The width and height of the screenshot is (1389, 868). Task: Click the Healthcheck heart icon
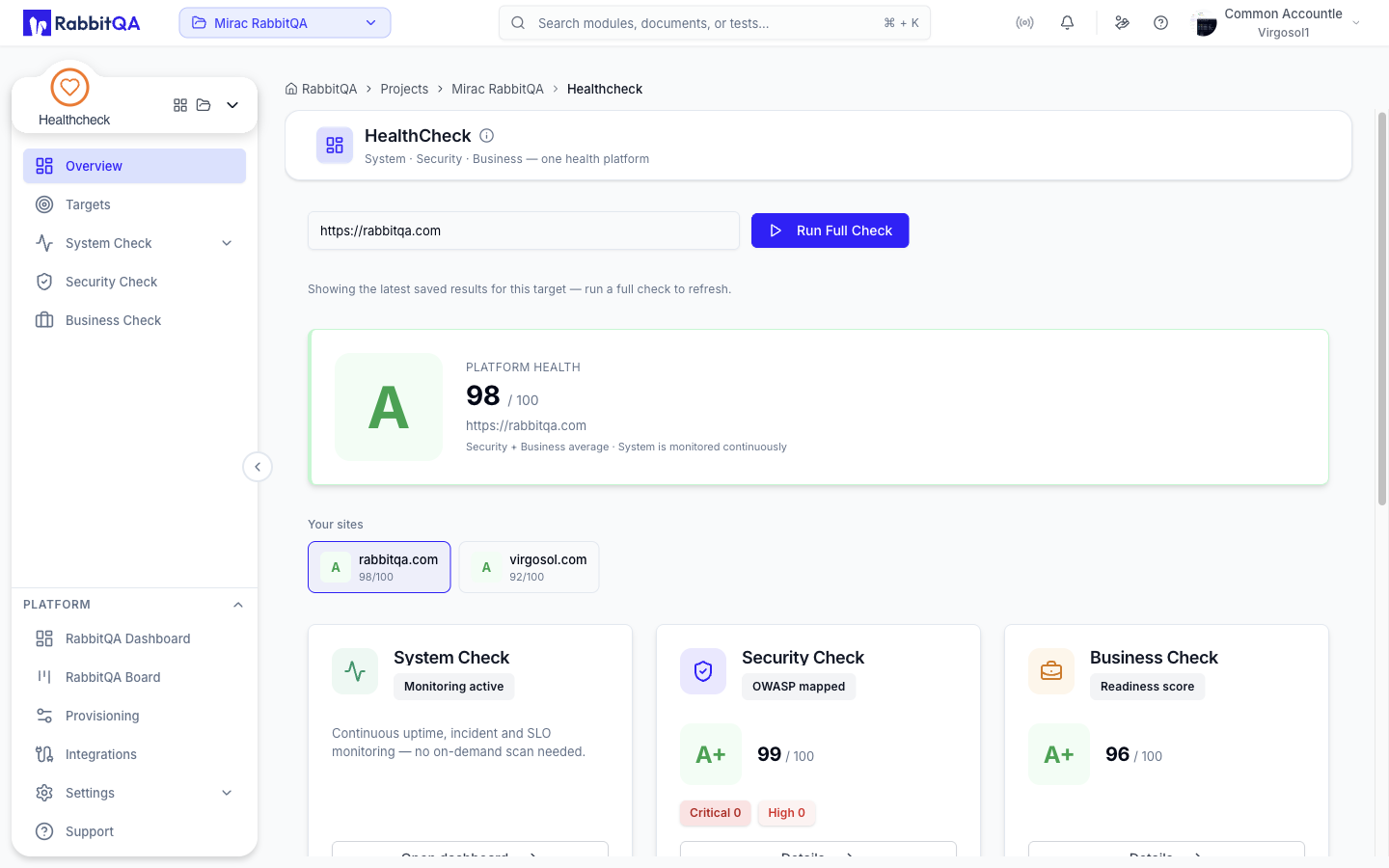pyautogui.click(x=69, y=87)
